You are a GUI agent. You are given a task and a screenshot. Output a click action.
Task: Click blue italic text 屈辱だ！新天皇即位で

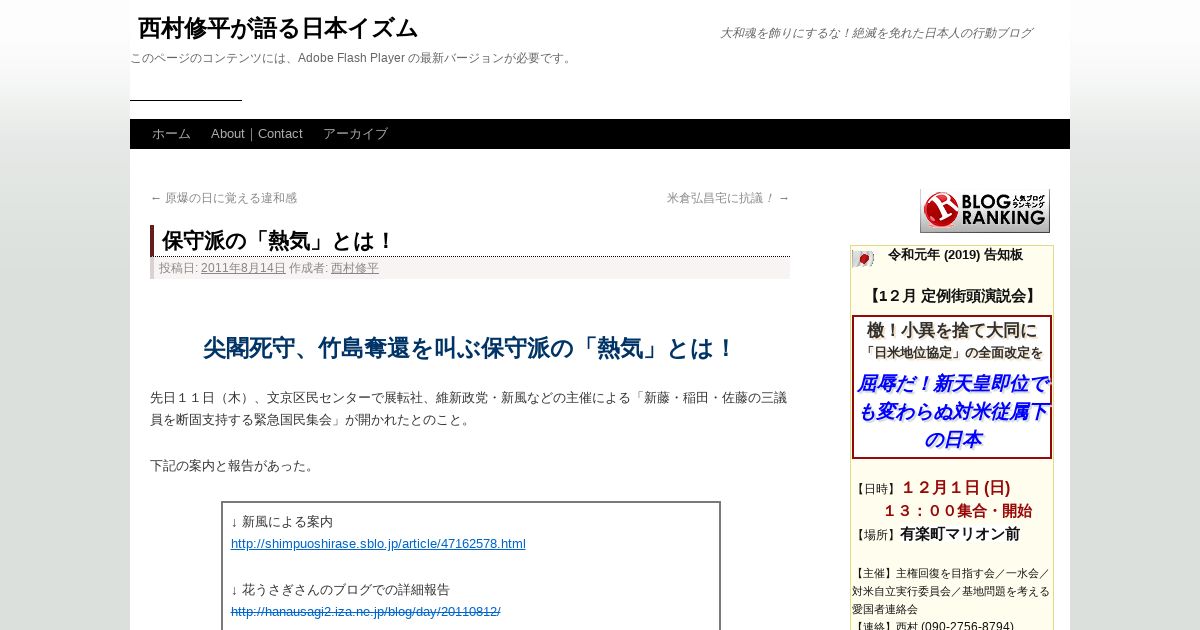[952, 384]
